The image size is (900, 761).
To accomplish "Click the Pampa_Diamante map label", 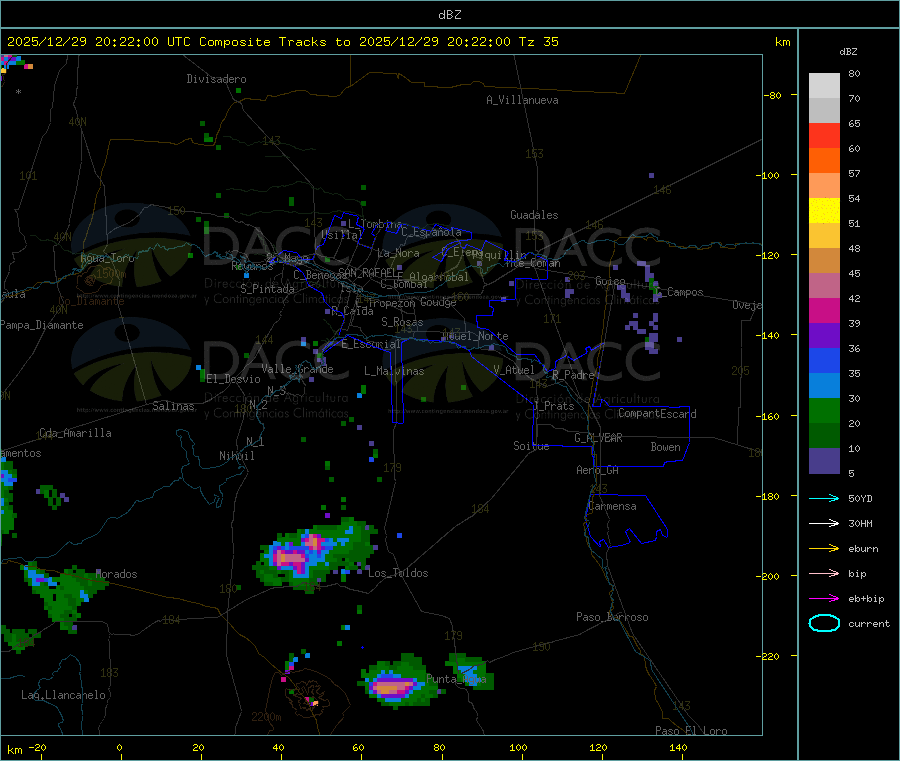I will point(42,325).
